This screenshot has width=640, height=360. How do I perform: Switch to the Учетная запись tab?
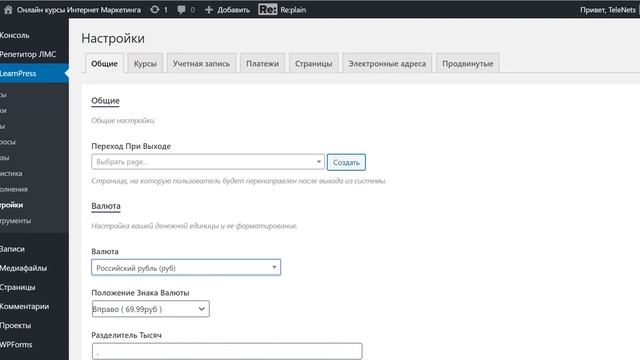(201, 64)
